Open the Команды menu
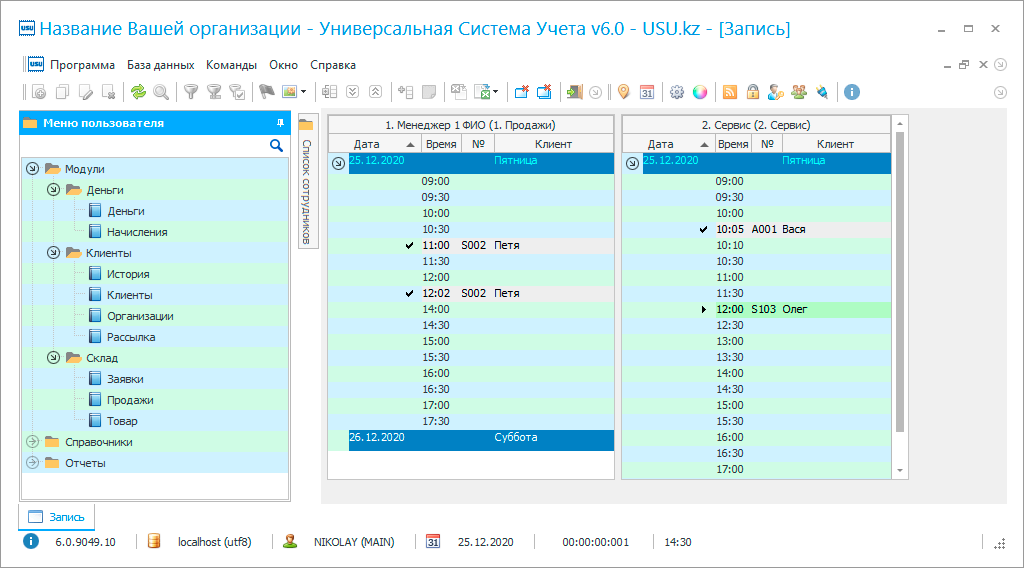The width and height of the screenshot is (1024, 568). [231, 65]
